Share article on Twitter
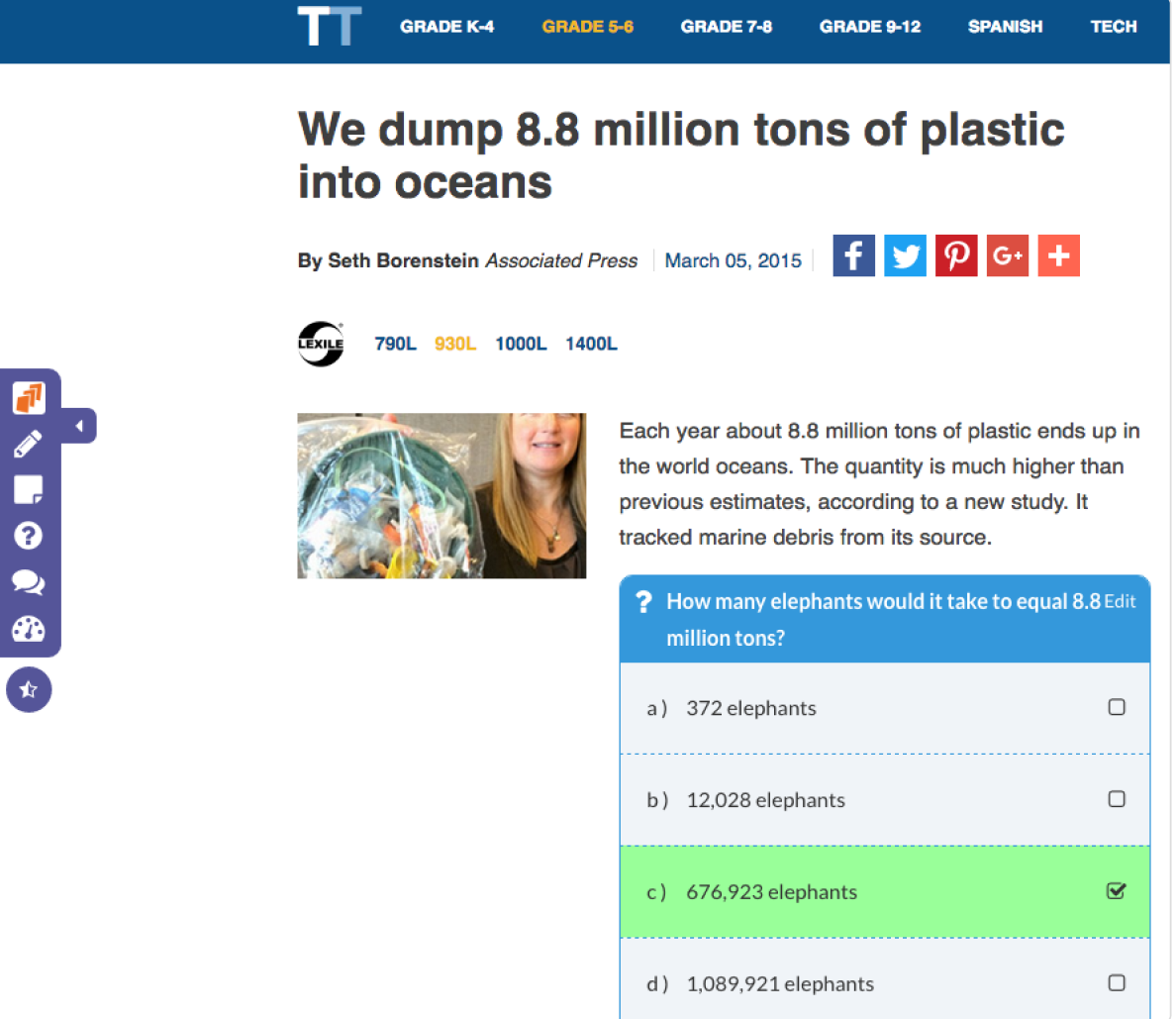The width and height of the screenshot is (1176, 1019). click(x=905, y=255)
